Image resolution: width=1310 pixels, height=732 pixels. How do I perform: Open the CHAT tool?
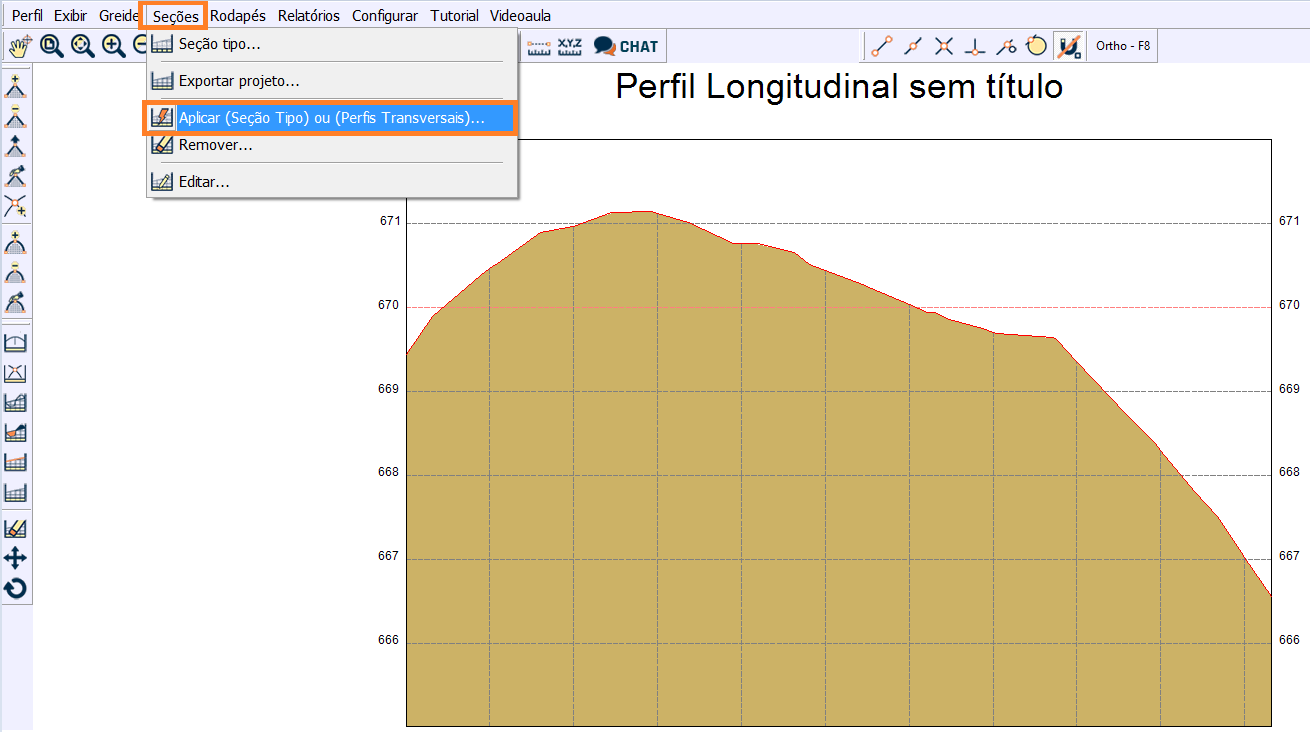(x=625, y=45)
